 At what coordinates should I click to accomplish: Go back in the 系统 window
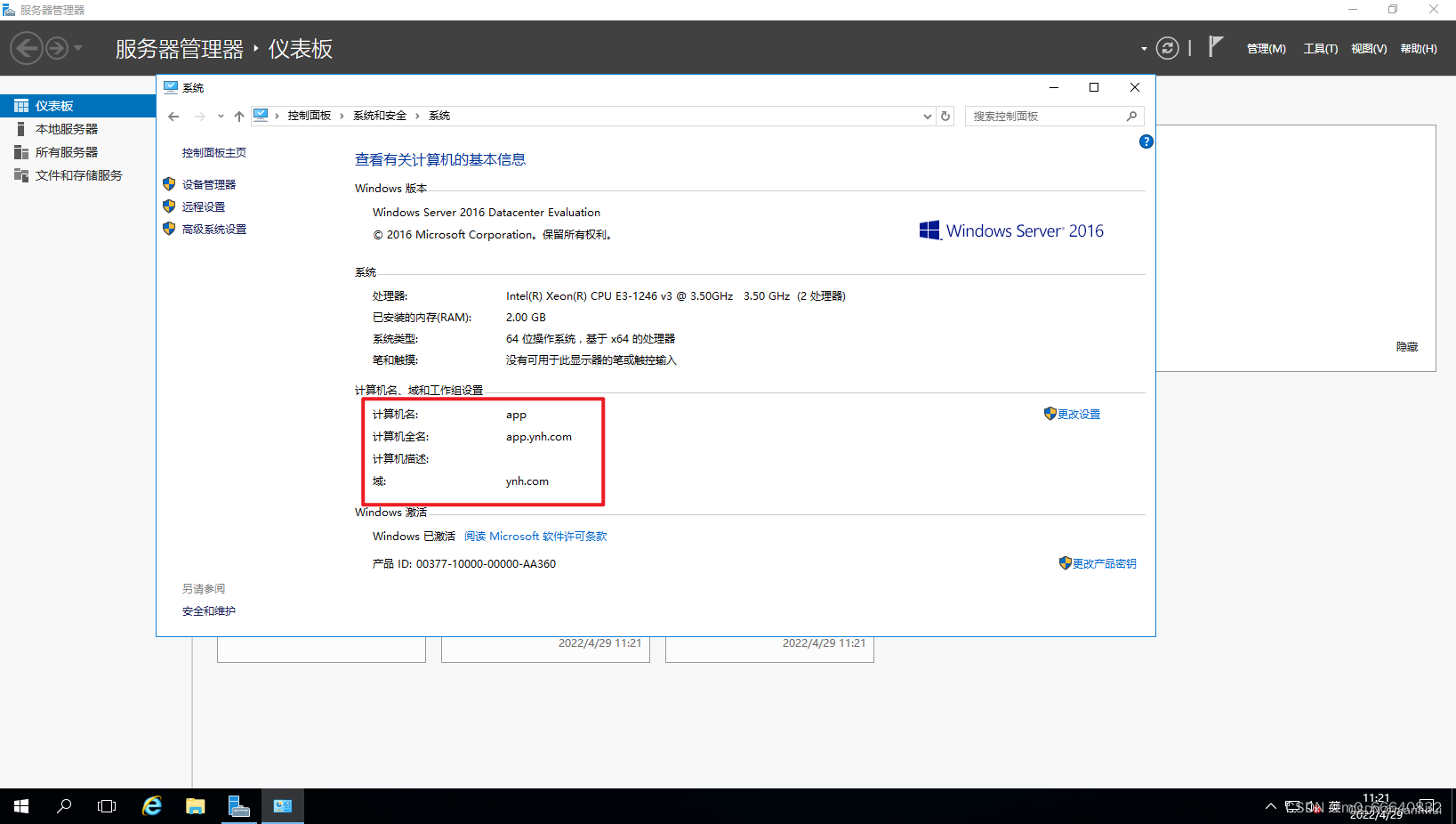click(x=173, y=117)
